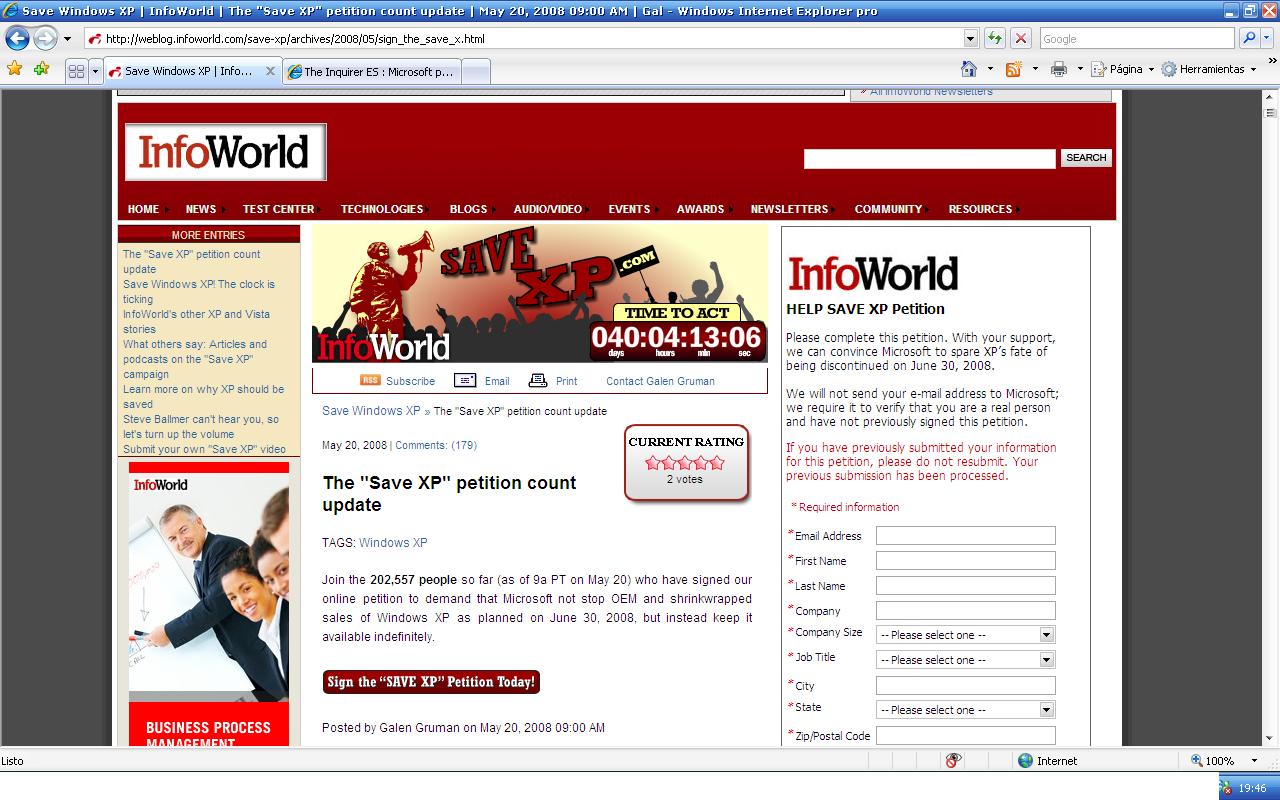Open the Company Size dropdown
Viewport: 1280px width, 800px height.
[965, 635]
